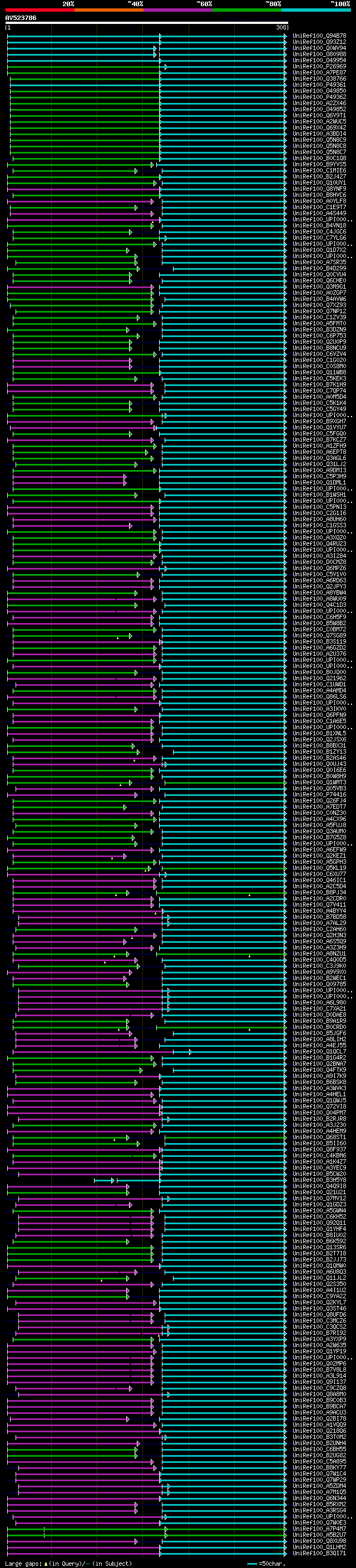Select the UniRef100_Q5N8C9 label

coord(319,140)
